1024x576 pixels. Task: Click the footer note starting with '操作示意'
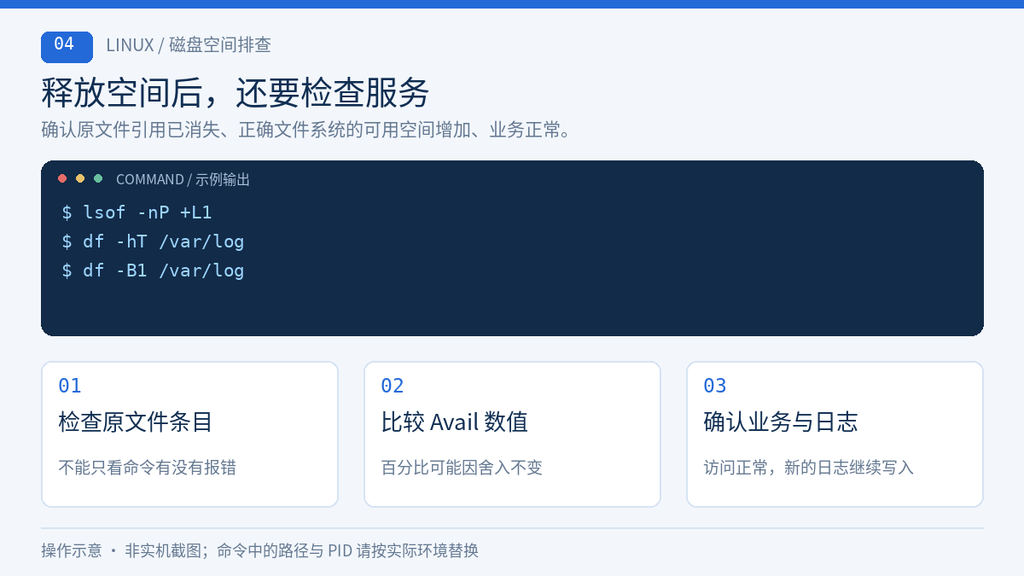click(260, 551)
